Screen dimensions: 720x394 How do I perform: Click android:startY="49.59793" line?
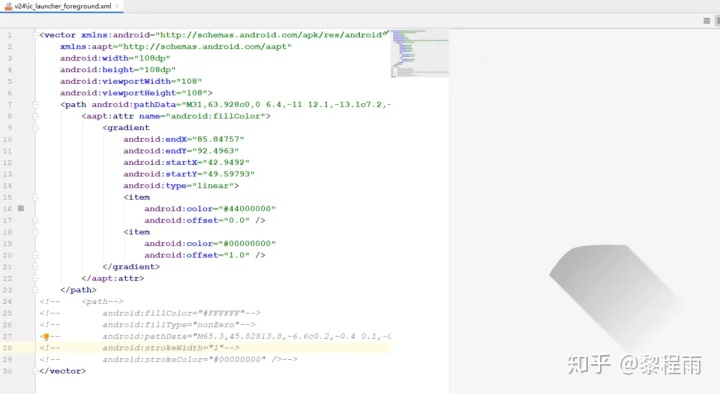[x=189, y=174]
